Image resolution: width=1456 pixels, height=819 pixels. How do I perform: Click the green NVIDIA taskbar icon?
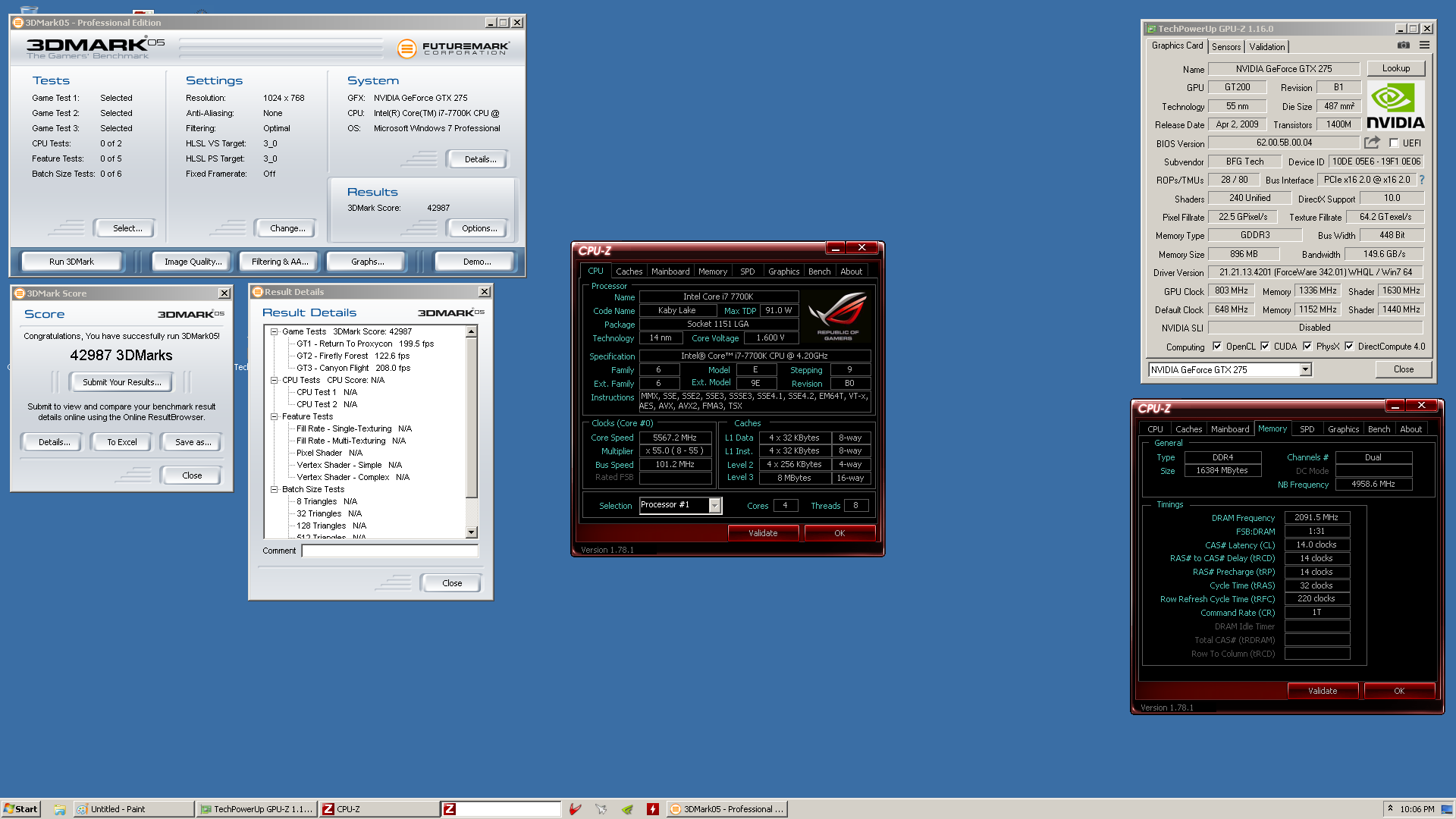pyautogui.click(x=627, y=809)
